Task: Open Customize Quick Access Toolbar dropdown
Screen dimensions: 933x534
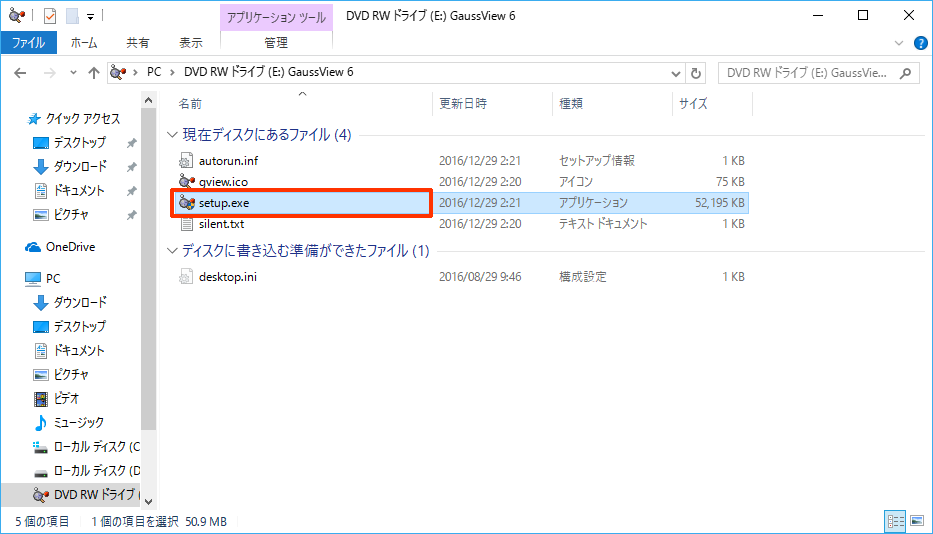Action: (90, 17)
